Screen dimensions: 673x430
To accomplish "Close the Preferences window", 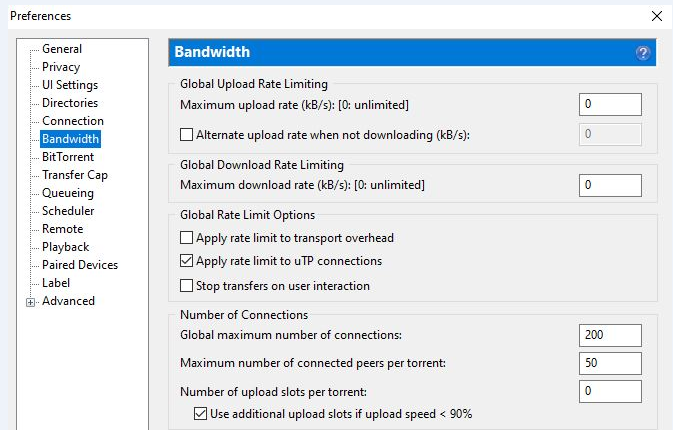I will point(656,16).
